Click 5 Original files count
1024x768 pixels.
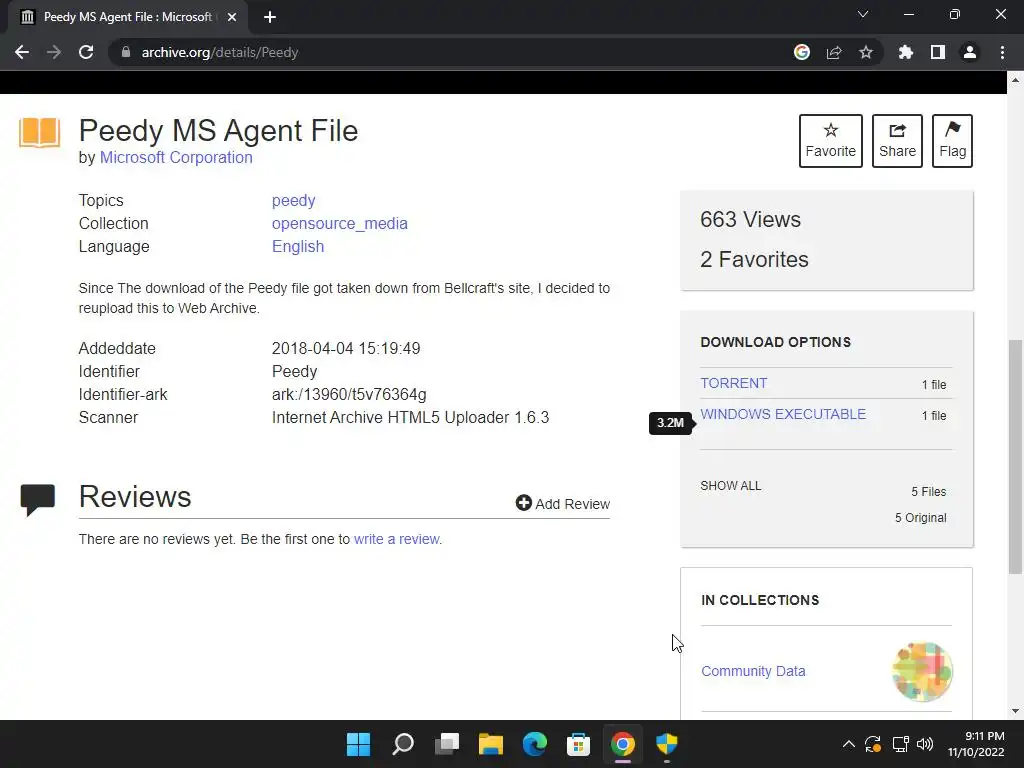point(920,518)
